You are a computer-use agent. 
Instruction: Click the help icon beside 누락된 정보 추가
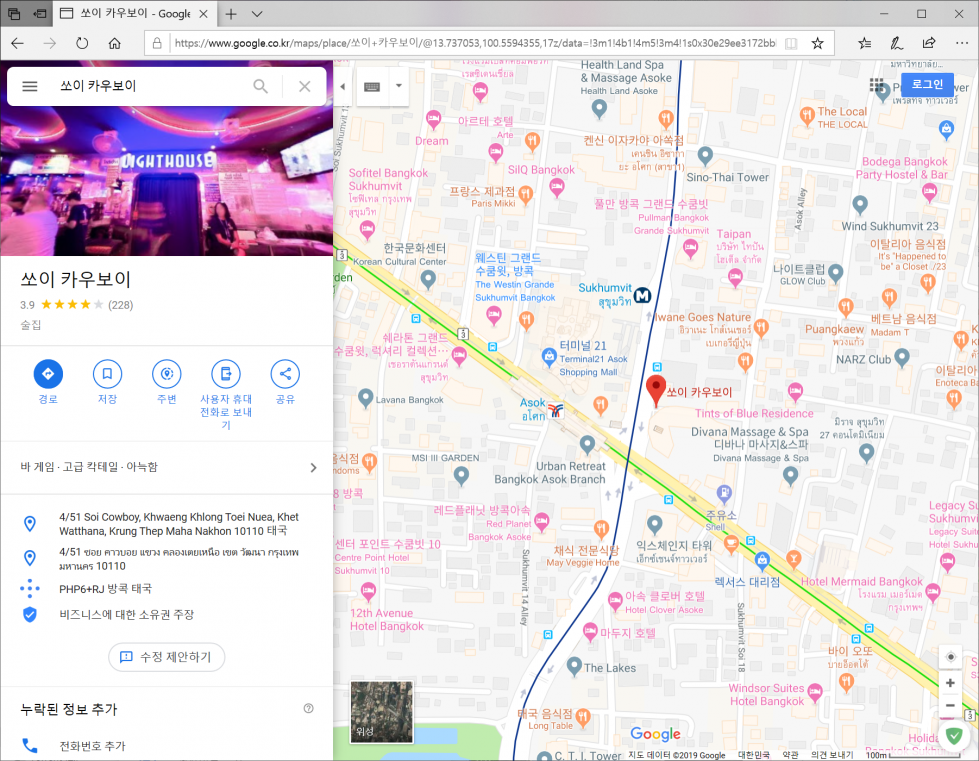308,708
